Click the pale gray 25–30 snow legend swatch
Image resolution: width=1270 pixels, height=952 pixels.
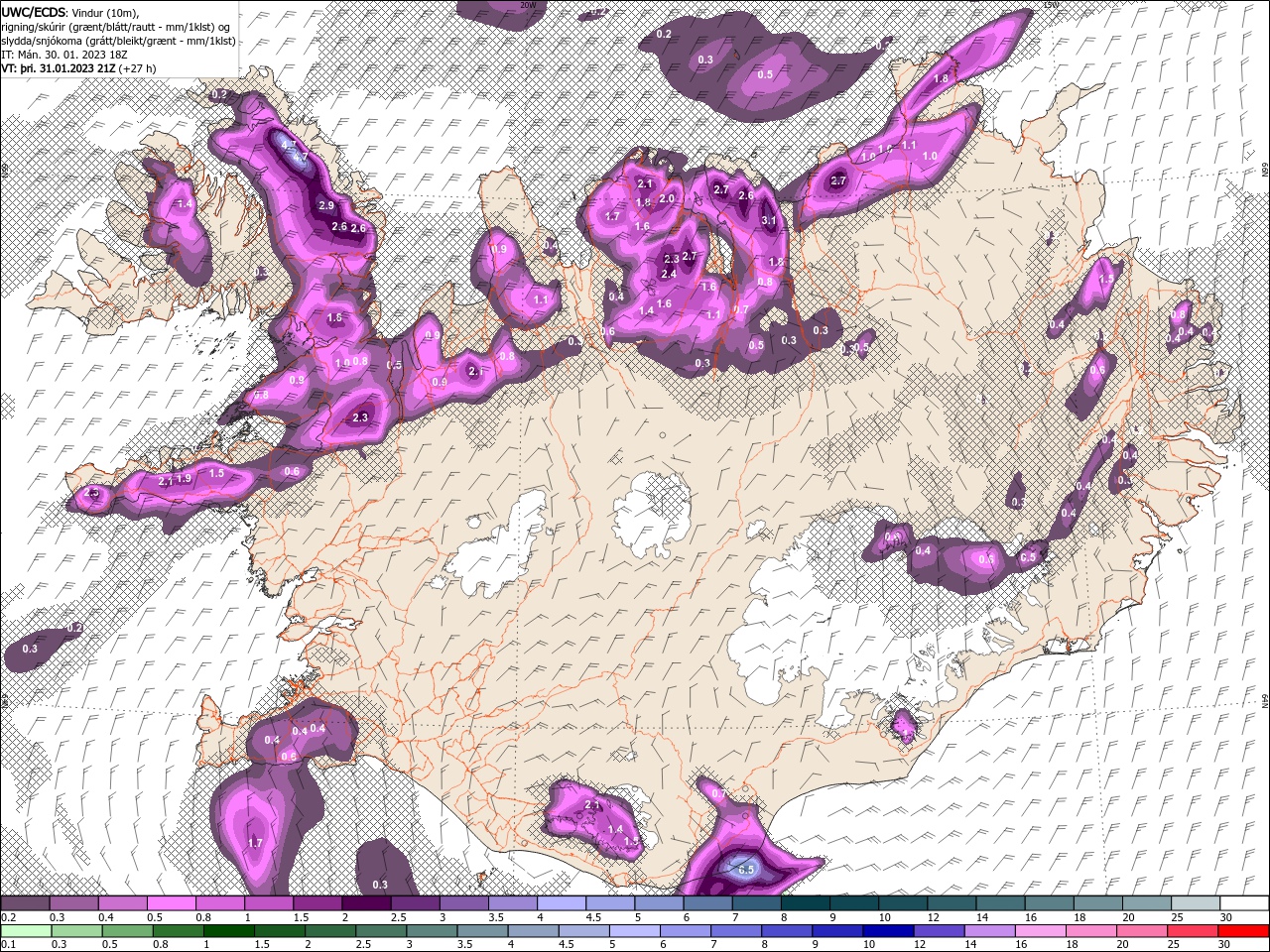pos(1195,903)
